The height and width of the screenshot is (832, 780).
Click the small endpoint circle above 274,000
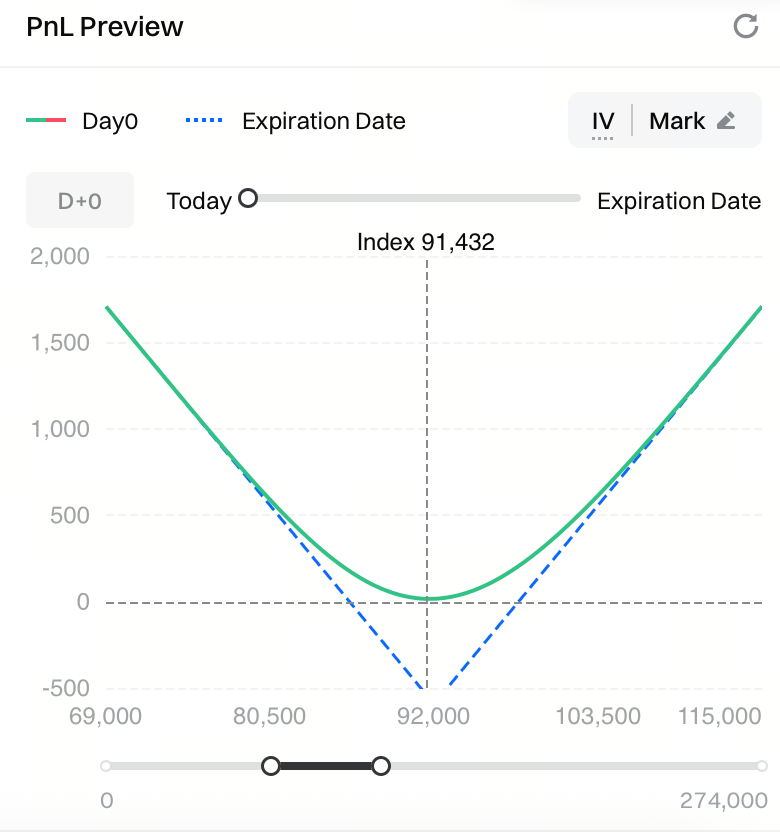(761, 766)
